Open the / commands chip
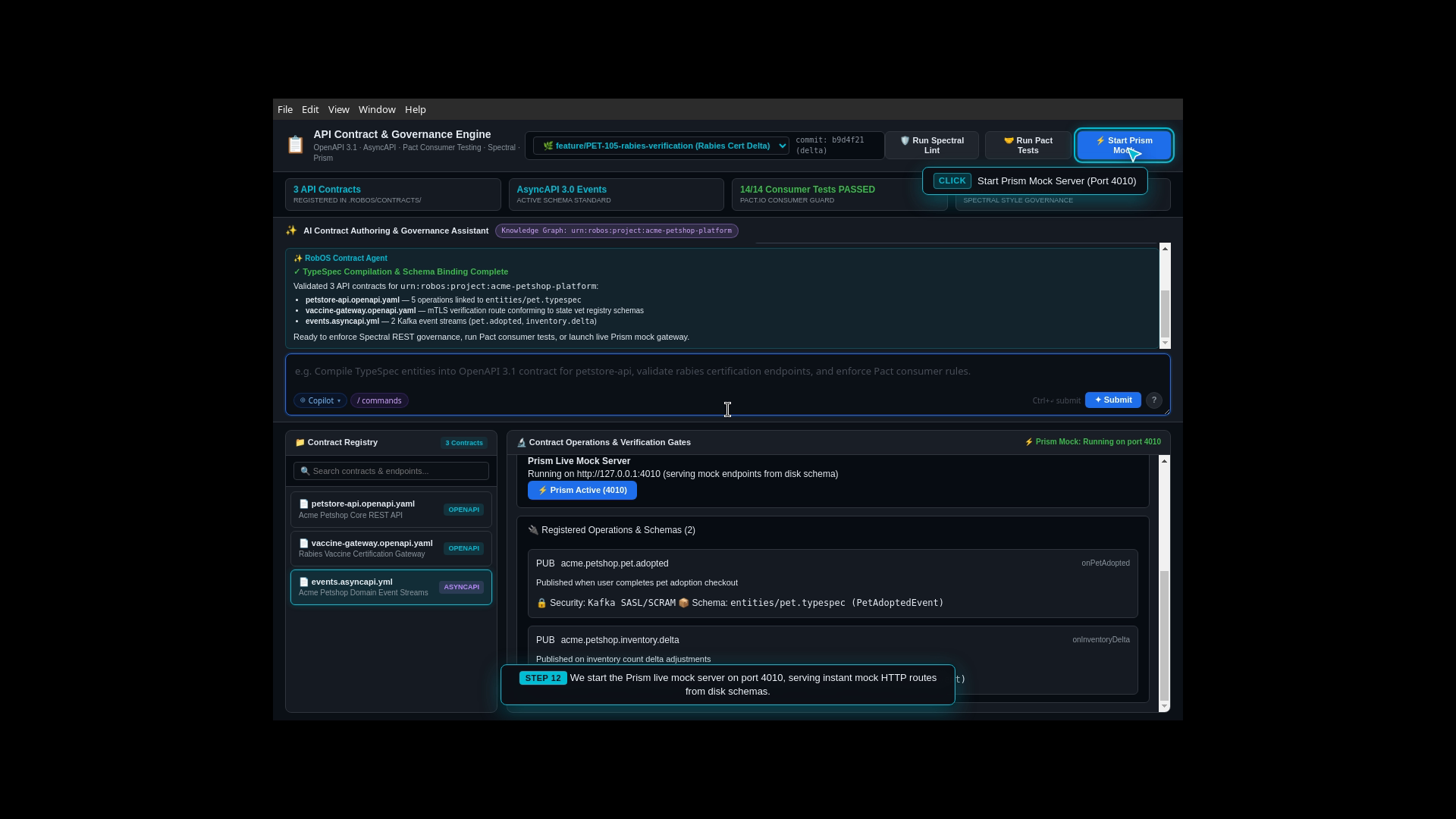The height and width of the screenshot is (819, 1456). (x=379, y=400)
